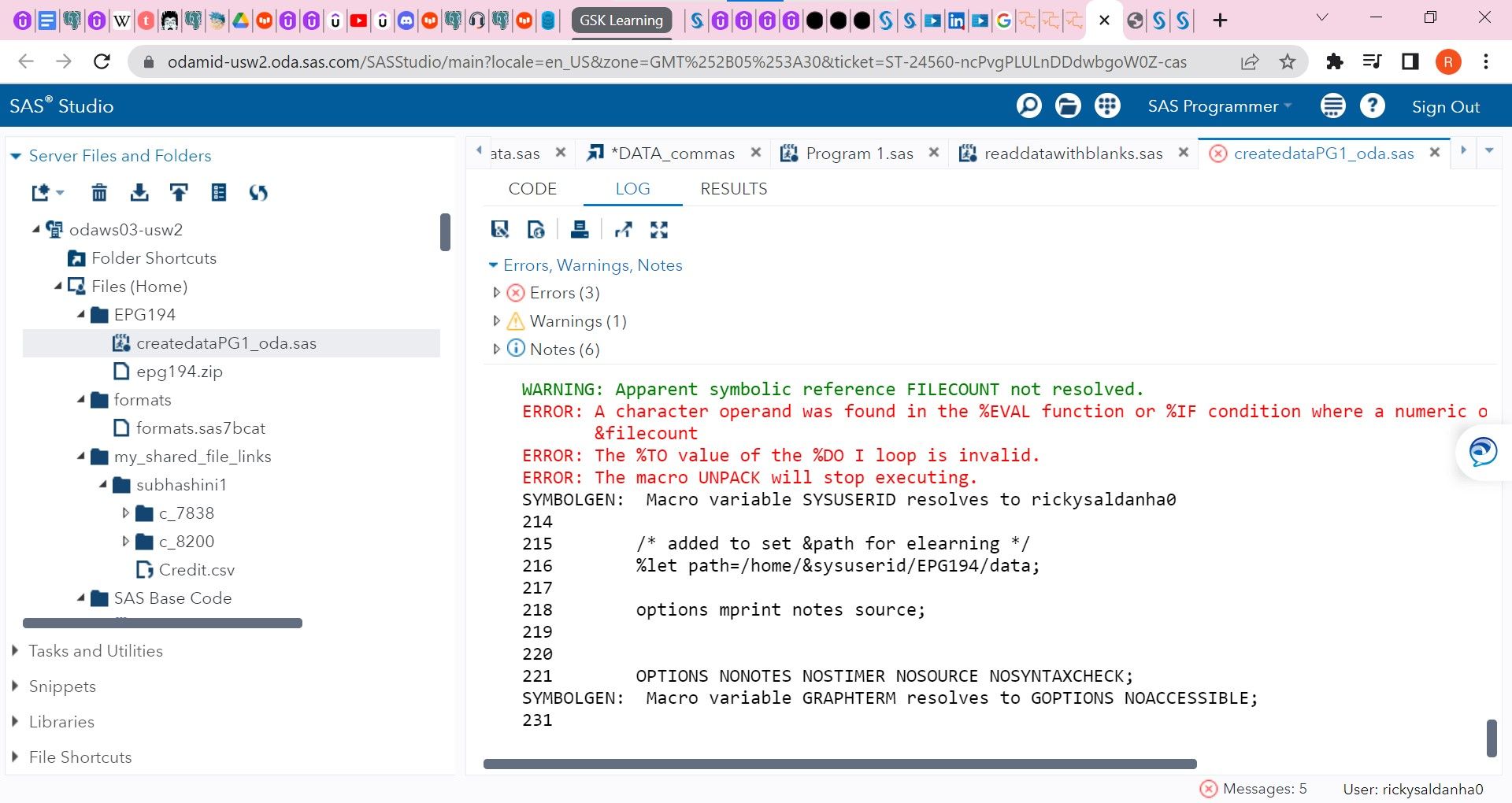Viewport: 1512px width, 803px height.
Task: Click the Delete trash icon in file panel
Action: pos(99,192)
